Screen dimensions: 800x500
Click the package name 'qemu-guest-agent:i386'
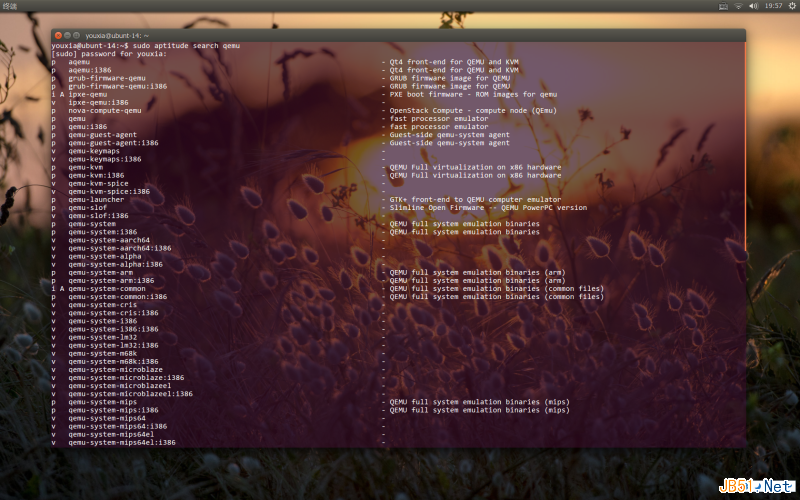(113, 143)
